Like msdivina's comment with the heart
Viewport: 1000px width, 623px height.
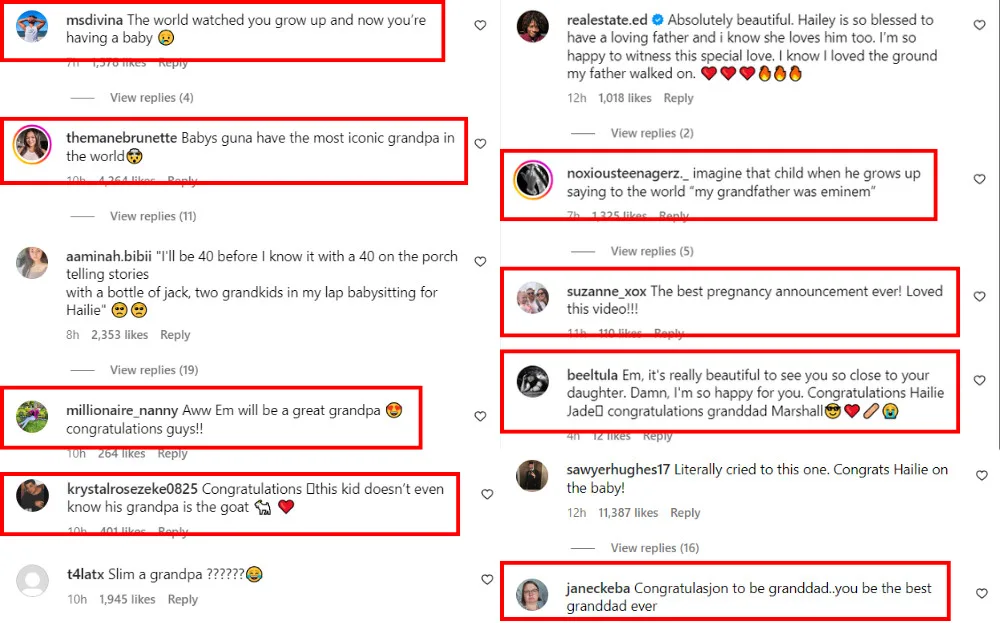click(x=481, y=25)
